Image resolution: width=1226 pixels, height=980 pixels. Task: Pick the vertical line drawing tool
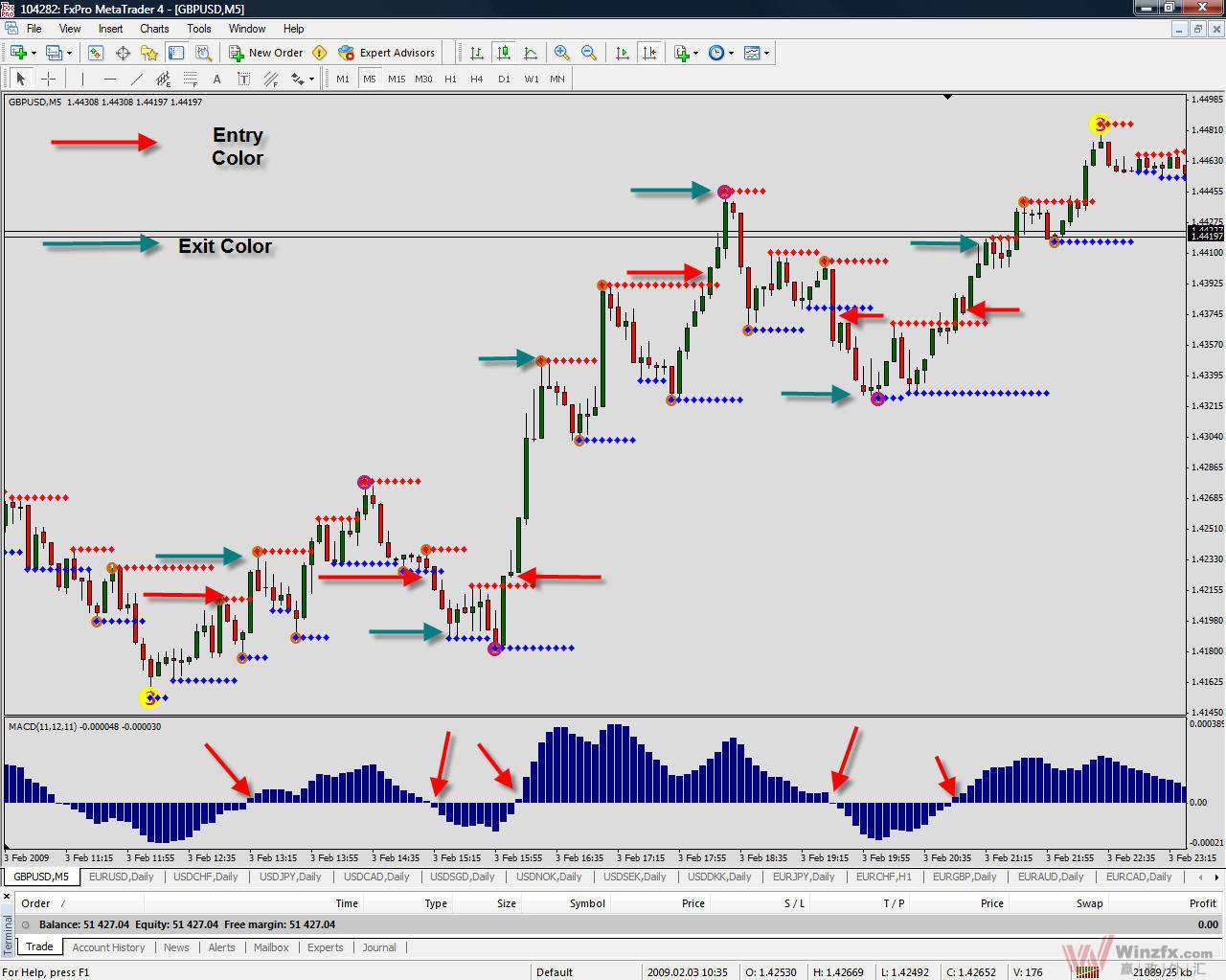point(82,79)
